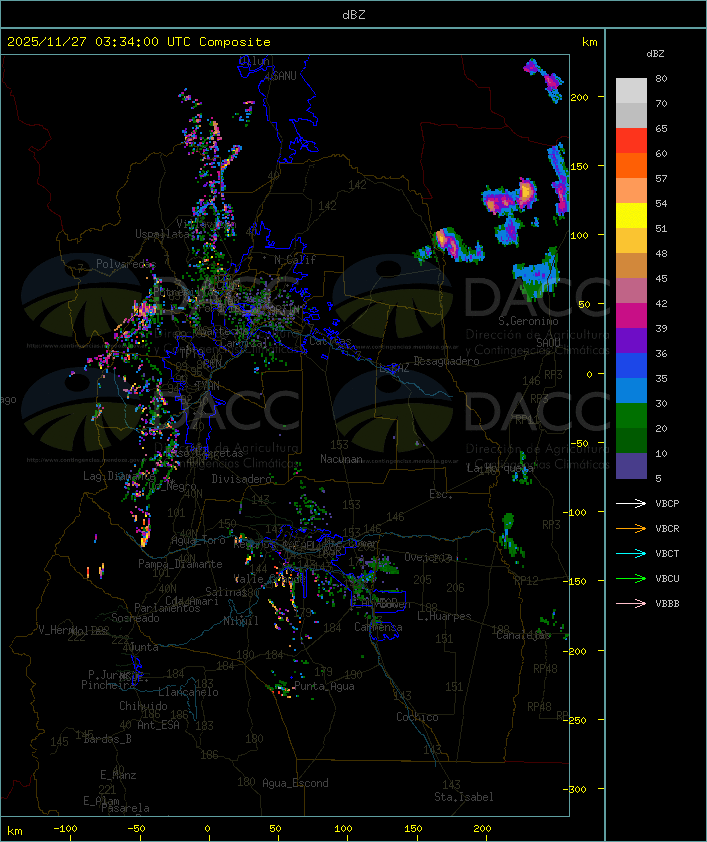Pick the red 60-65 dBZ swatch
This screenshot has height=842, width=707.
click(631, 140)
